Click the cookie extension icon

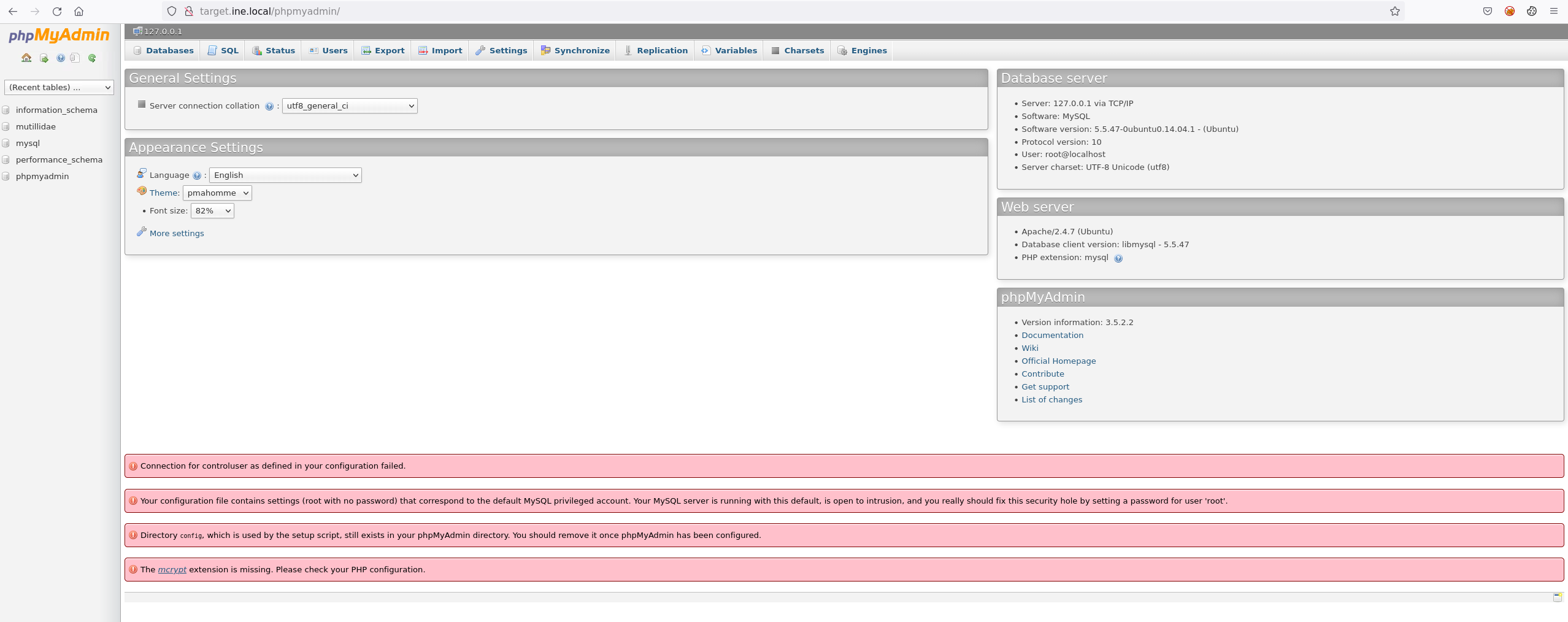[1532, 11]
